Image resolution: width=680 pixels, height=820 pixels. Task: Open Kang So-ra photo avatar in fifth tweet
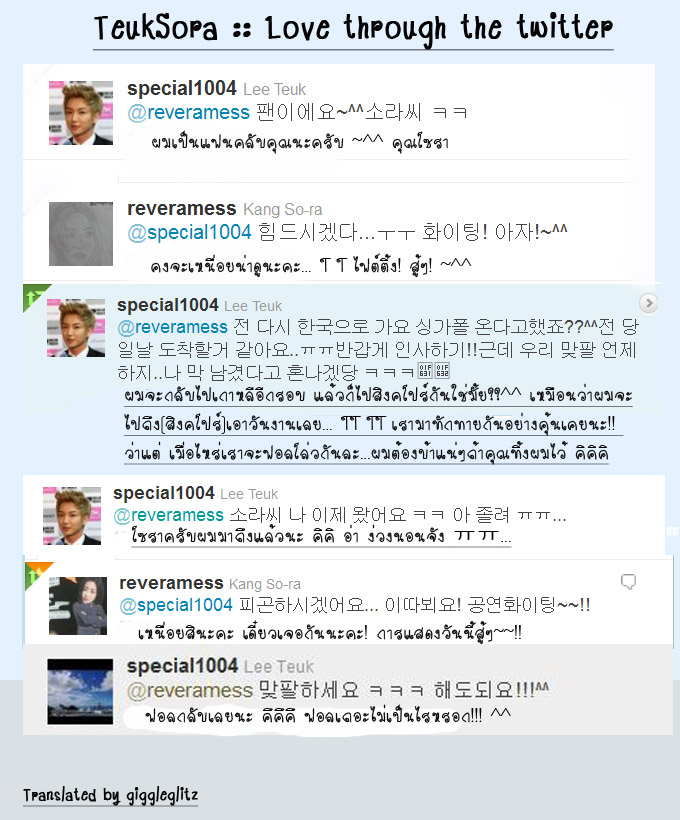(x=78, y=606)
